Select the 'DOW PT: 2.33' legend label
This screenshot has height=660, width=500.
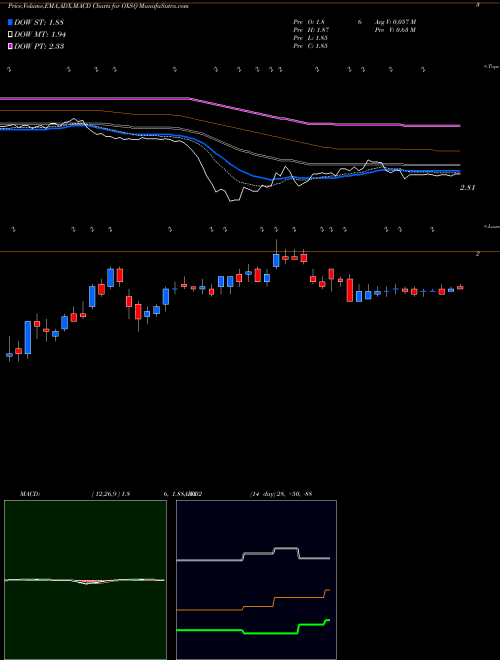(39, 46)
